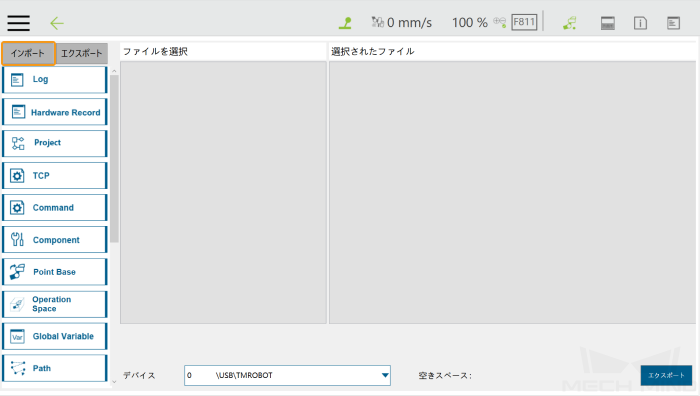Viewport: 700px width, 396px height.
Task: Click the icon beside the 100 % speed
Action: click(500, 21)
